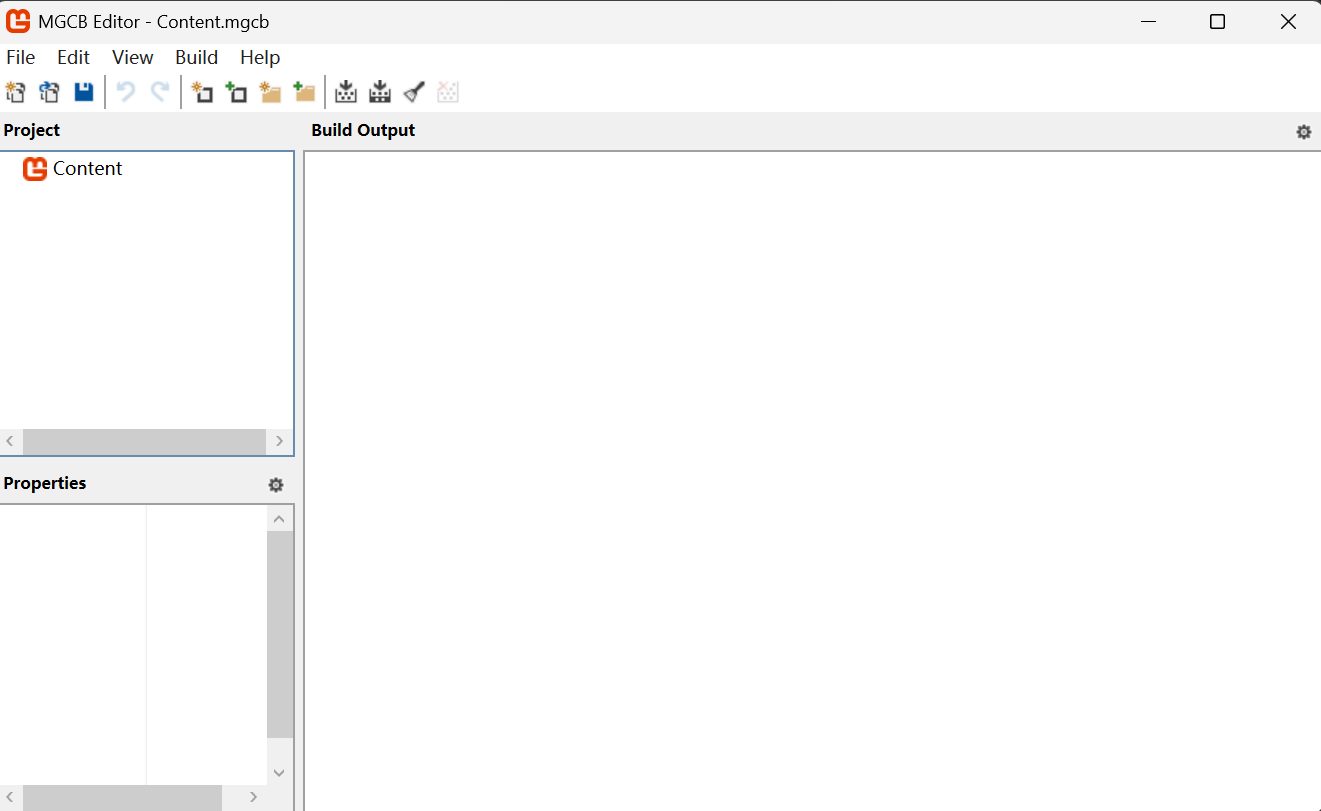1321x811 pixels.
Task: Open the View menu
Action: 133,58
